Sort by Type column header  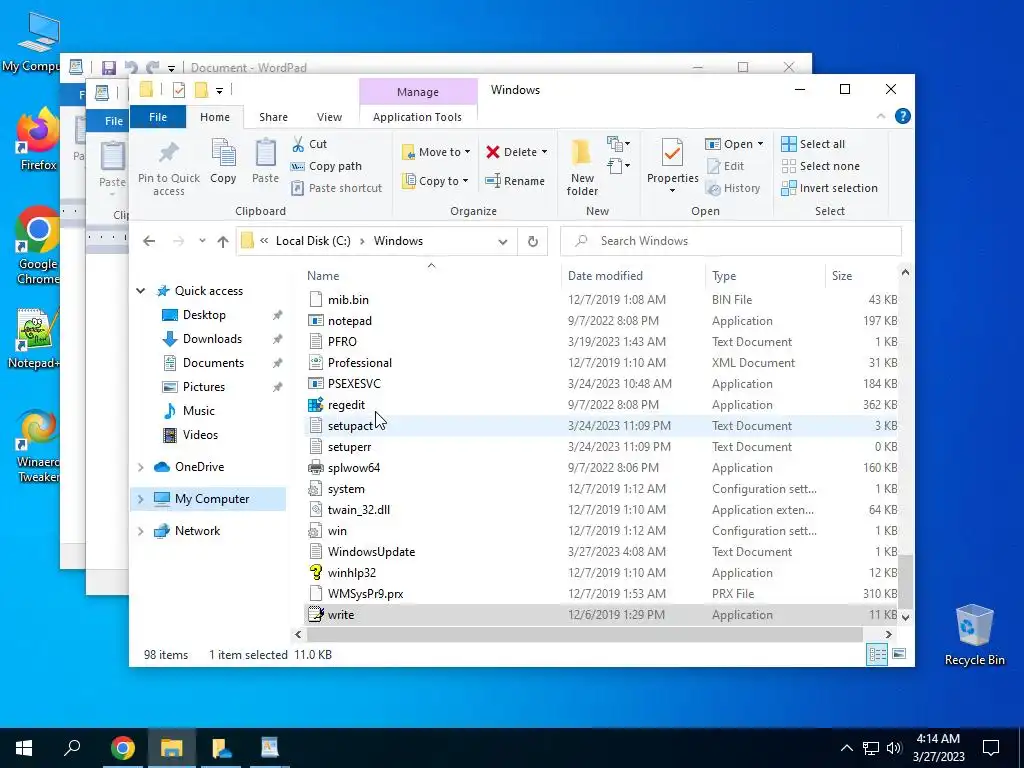(724, 276)
